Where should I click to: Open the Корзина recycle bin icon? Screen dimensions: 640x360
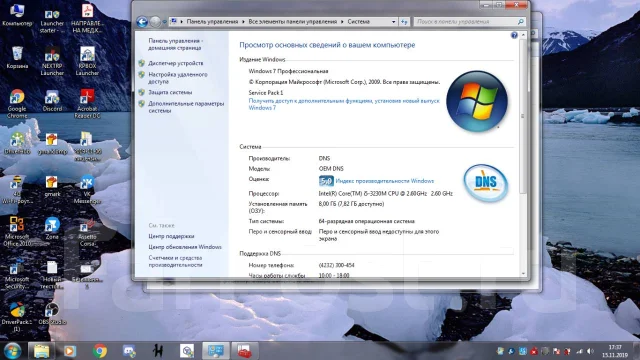17,58
